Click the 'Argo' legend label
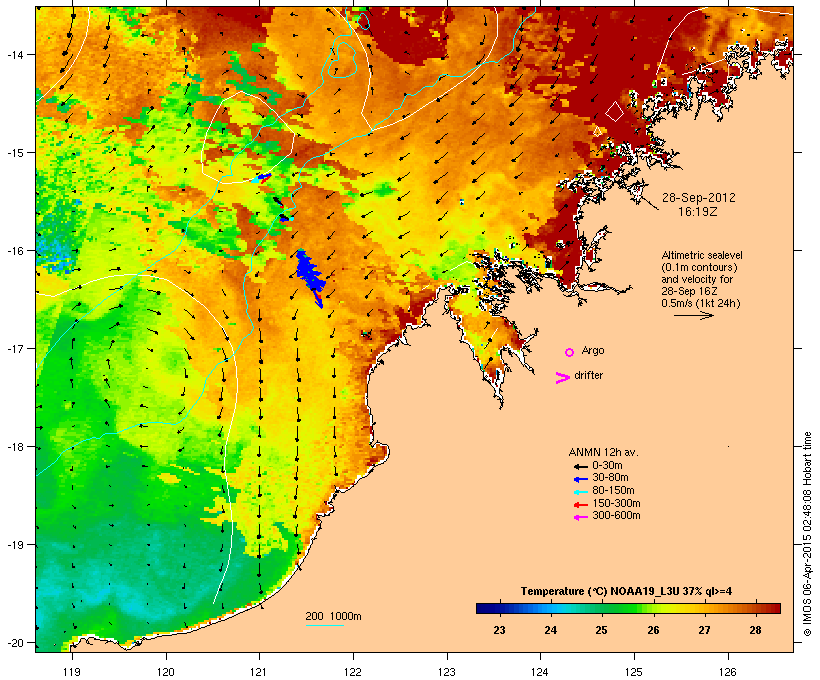Image resolution: width=820 pixels, height=680 pixels. point(593,350)
